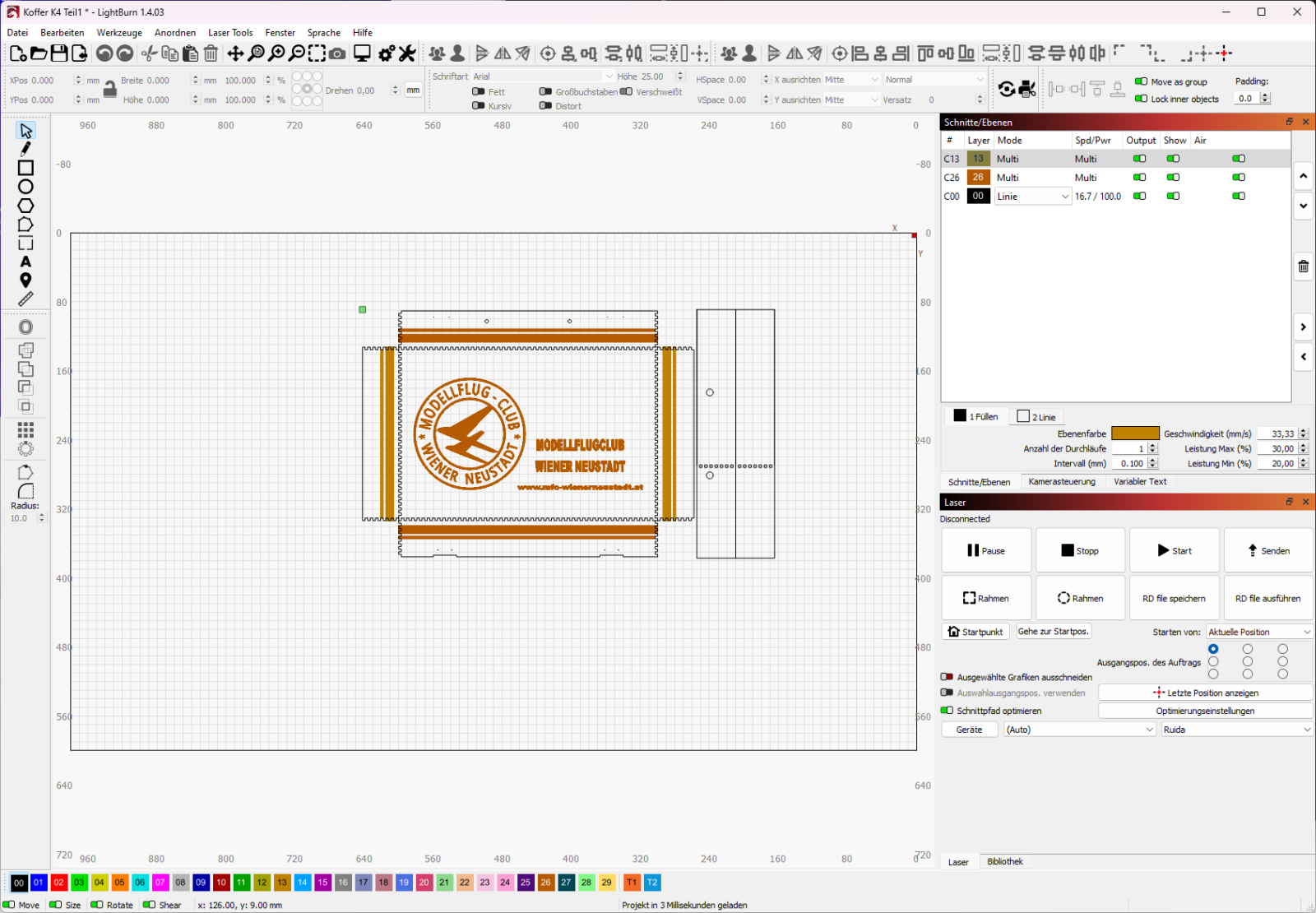Click the Undo arrow icon
The image size is (1316, 913).
click(x=104, y=53)
